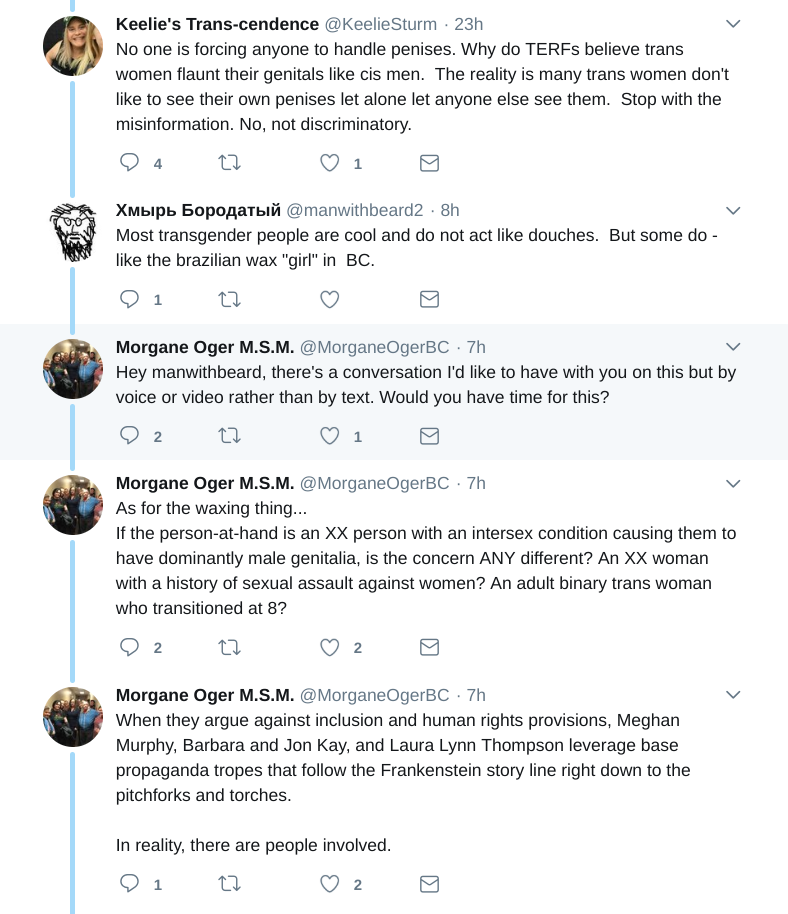Message the 'pitchforks and torches' tweet
Viewport: 788px width, 914px height.
pos(429,884)
